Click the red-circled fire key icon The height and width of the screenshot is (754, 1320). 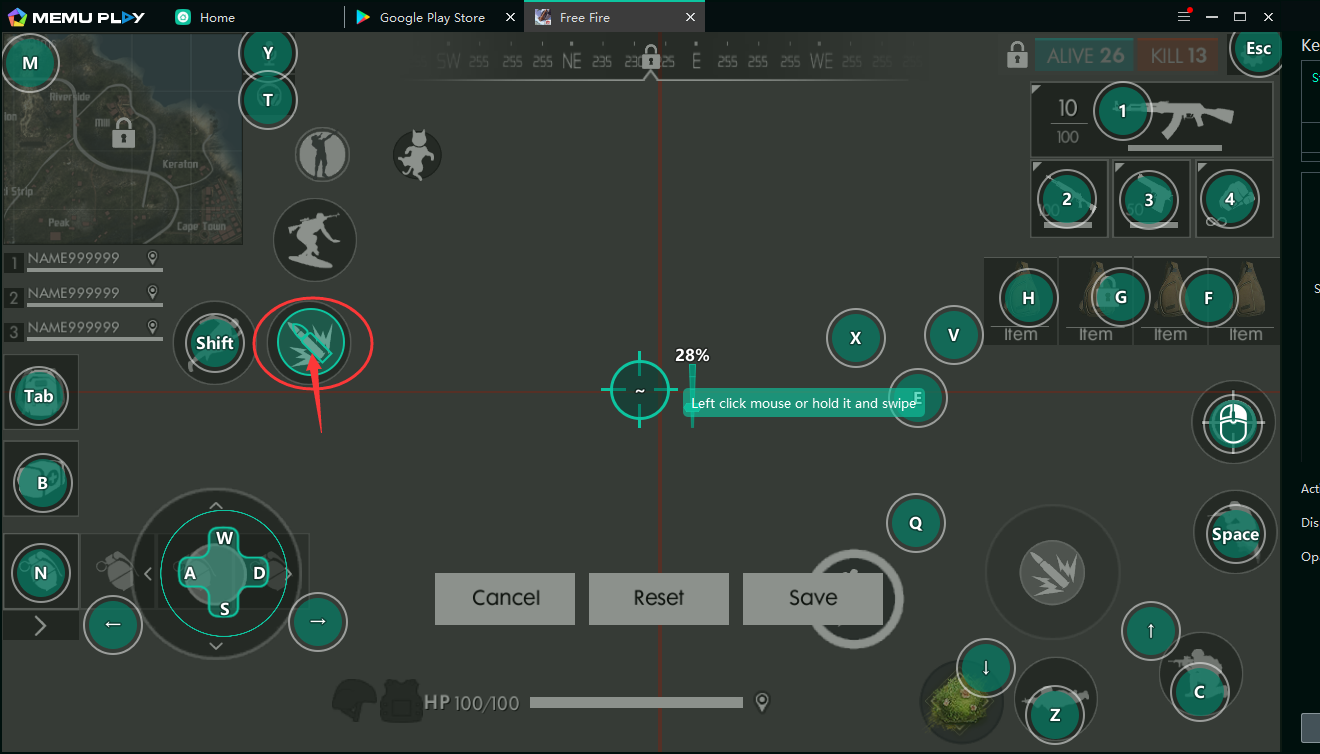(x=311, y=343)
